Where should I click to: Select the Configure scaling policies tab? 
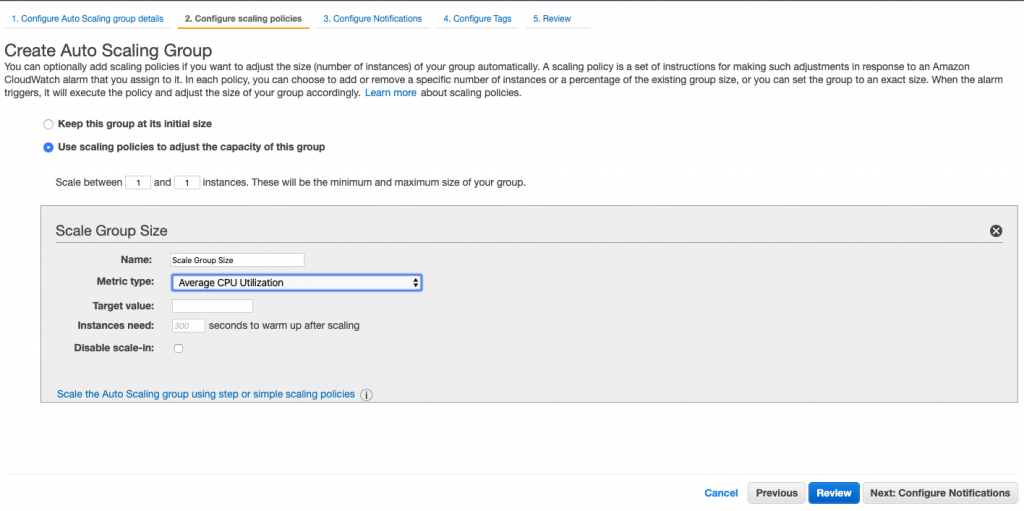point(243,19)
